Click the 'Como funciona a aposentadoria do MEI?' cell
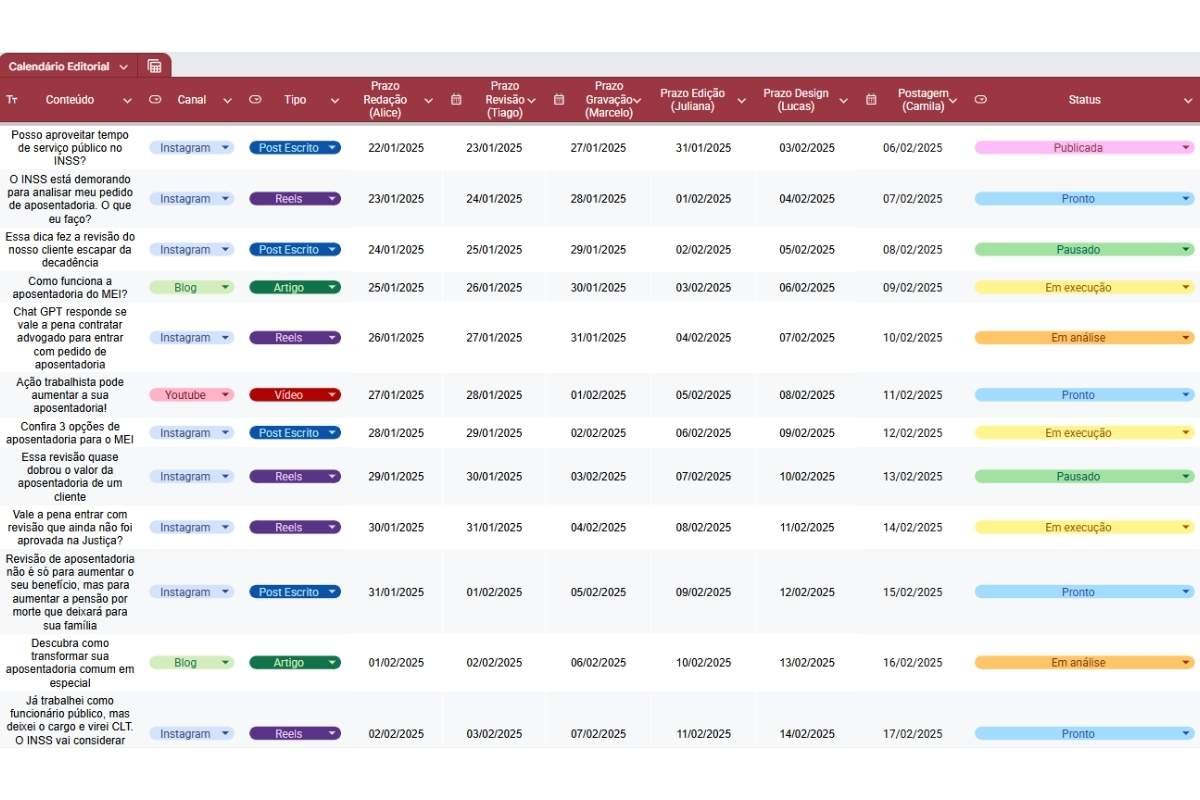This screenshot has width=1200, height=800. pos(70,288)
